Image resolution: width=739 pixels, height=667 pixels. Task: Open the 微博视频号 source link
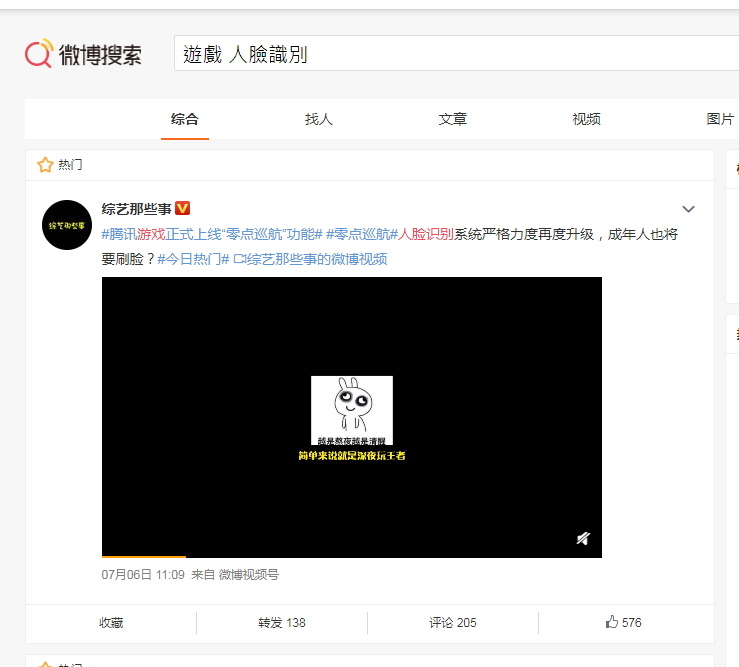pos(248,575)
